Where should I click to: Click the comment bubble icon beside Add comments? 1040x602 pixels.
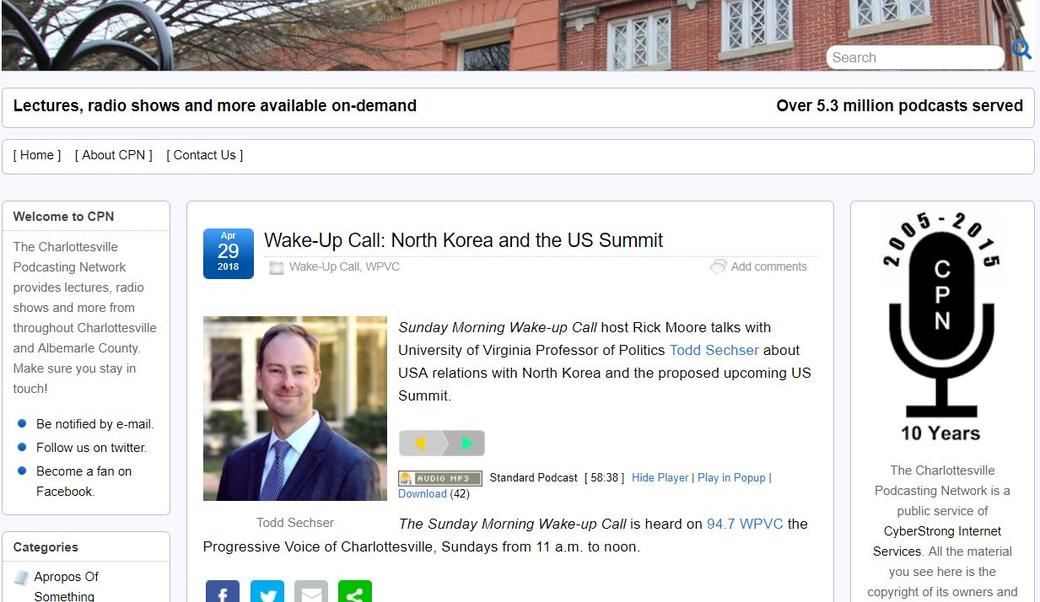point(718,267)
